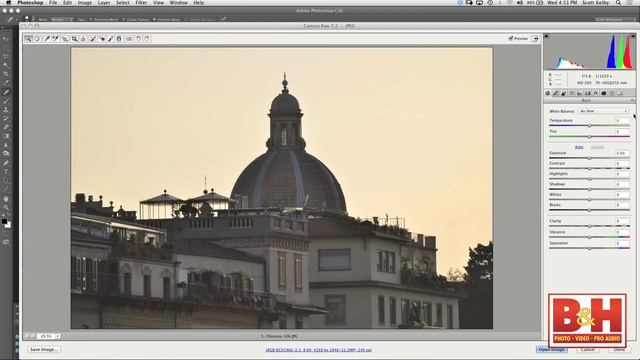Open workflow options link below image
This screenshot has height=360, width=640.
coord(318,350)
